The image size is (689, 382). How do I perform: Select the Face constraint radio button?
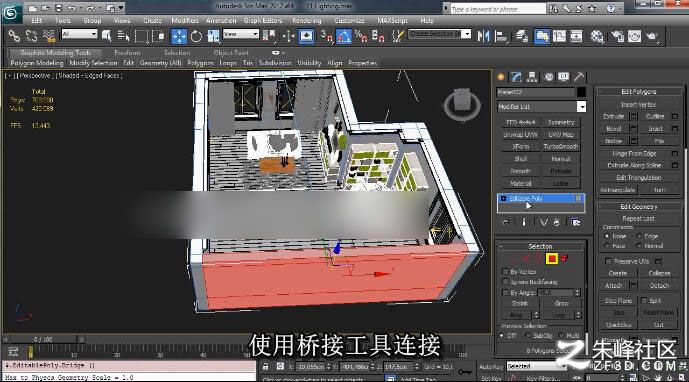point(607,246)
